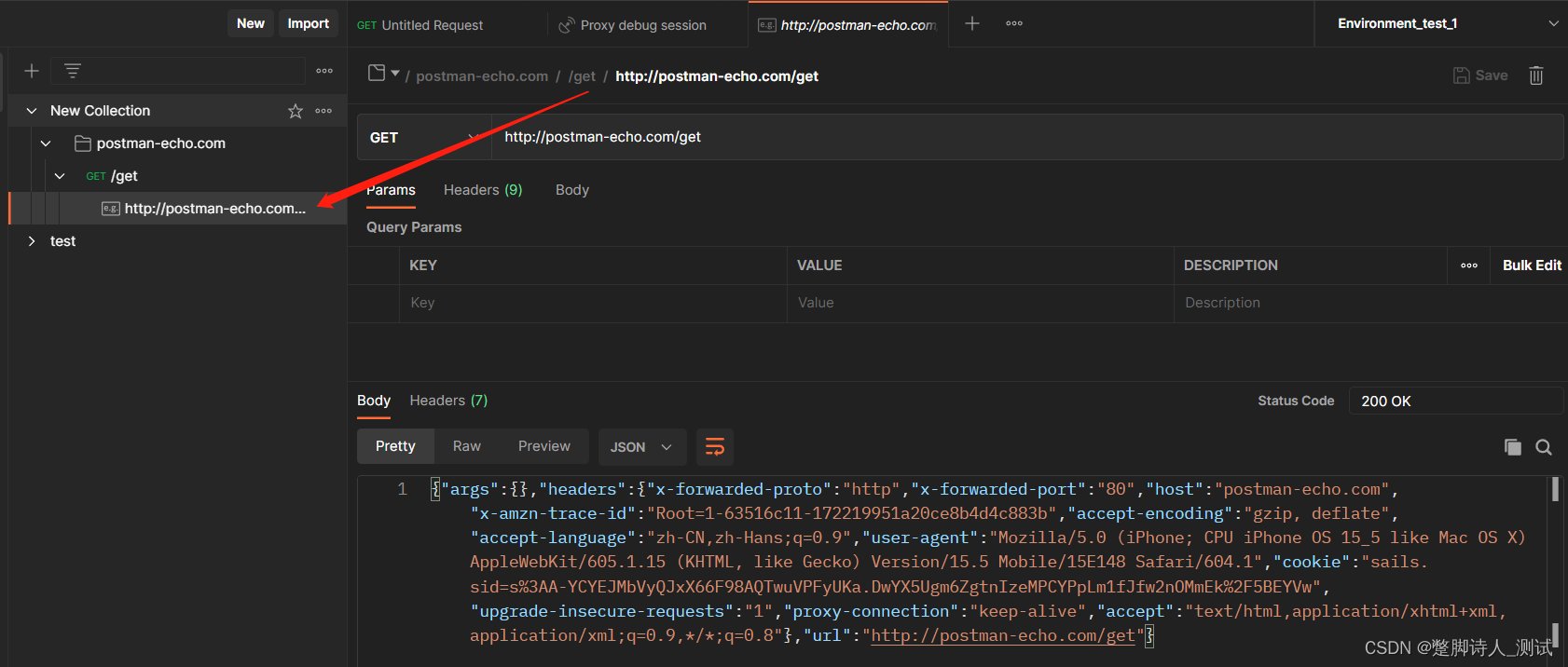Open query params column options ellipsis
Viewport: 1568px width, 667px height.
click(1469, 265)
